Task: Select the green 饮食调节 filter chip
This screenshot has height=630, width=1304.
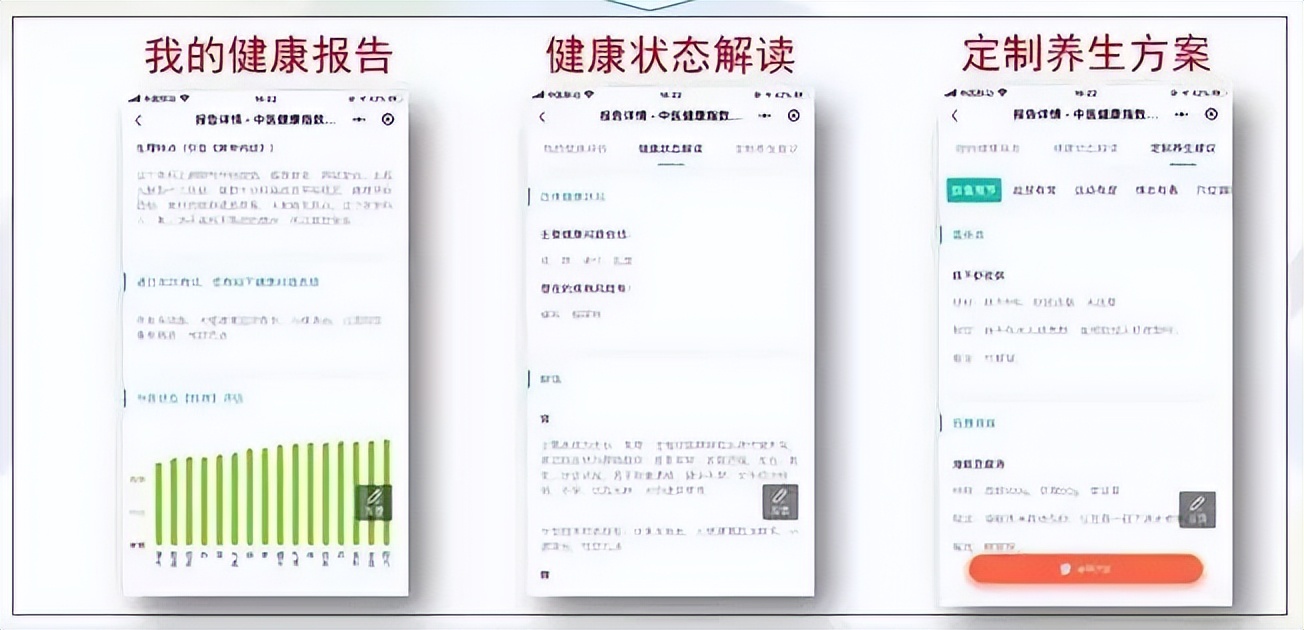Action: [975, 190]
